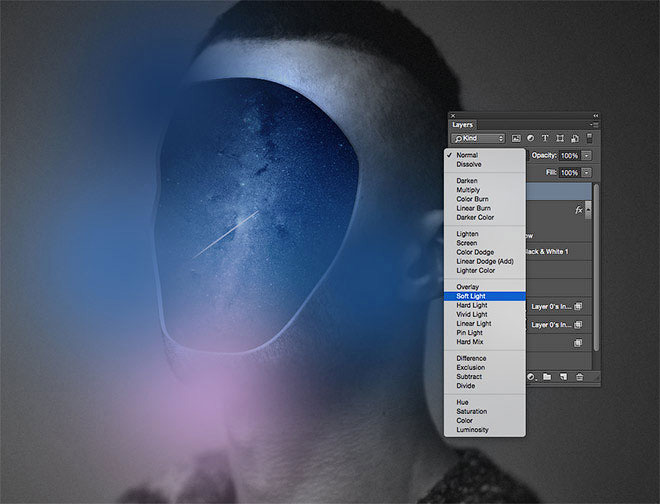This screenshot has height=504, width=660.
Task: Choose Luminosity blend mode
Action: coord(485,430)
